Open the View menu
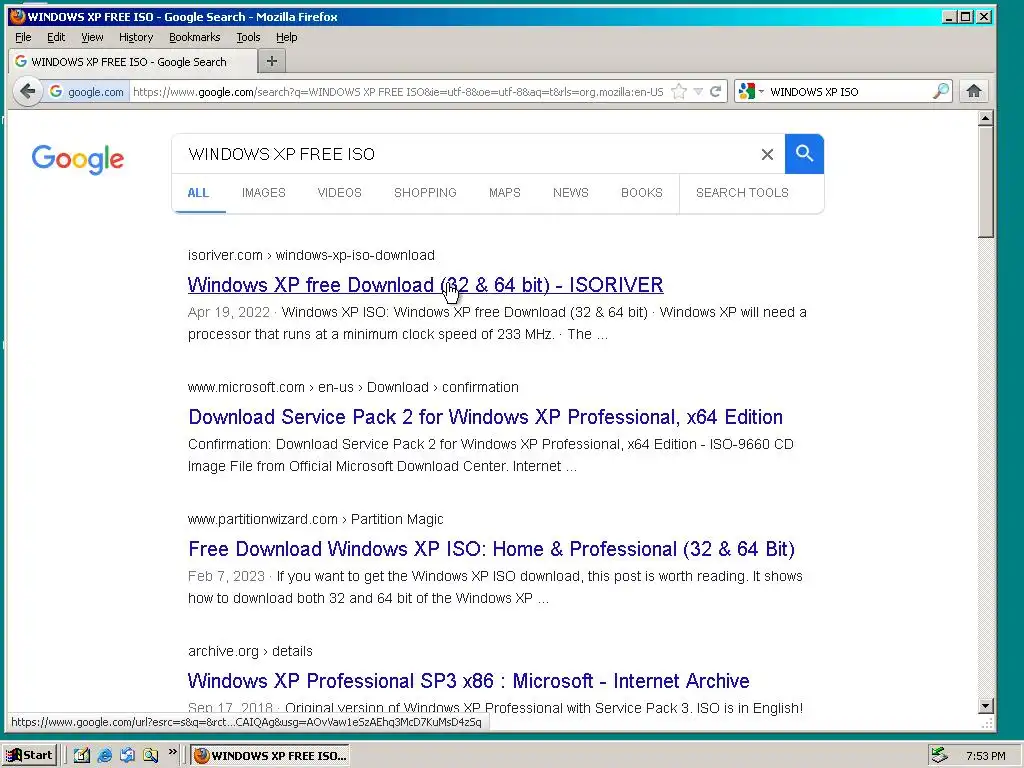 point(92,37)
